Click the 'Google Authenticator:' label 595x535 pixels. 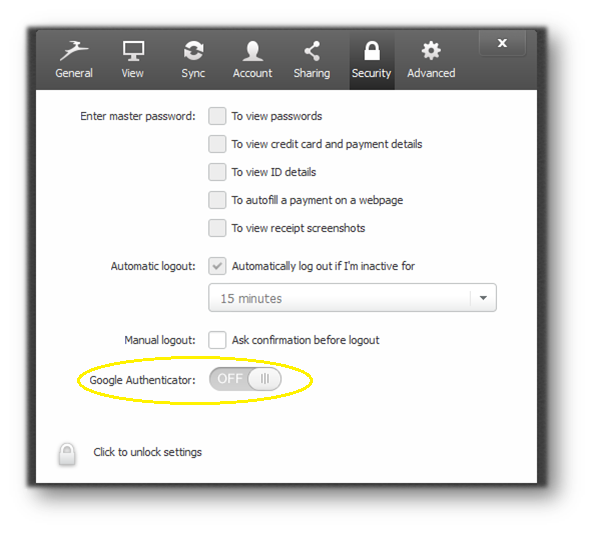click(x=142, y=380)
